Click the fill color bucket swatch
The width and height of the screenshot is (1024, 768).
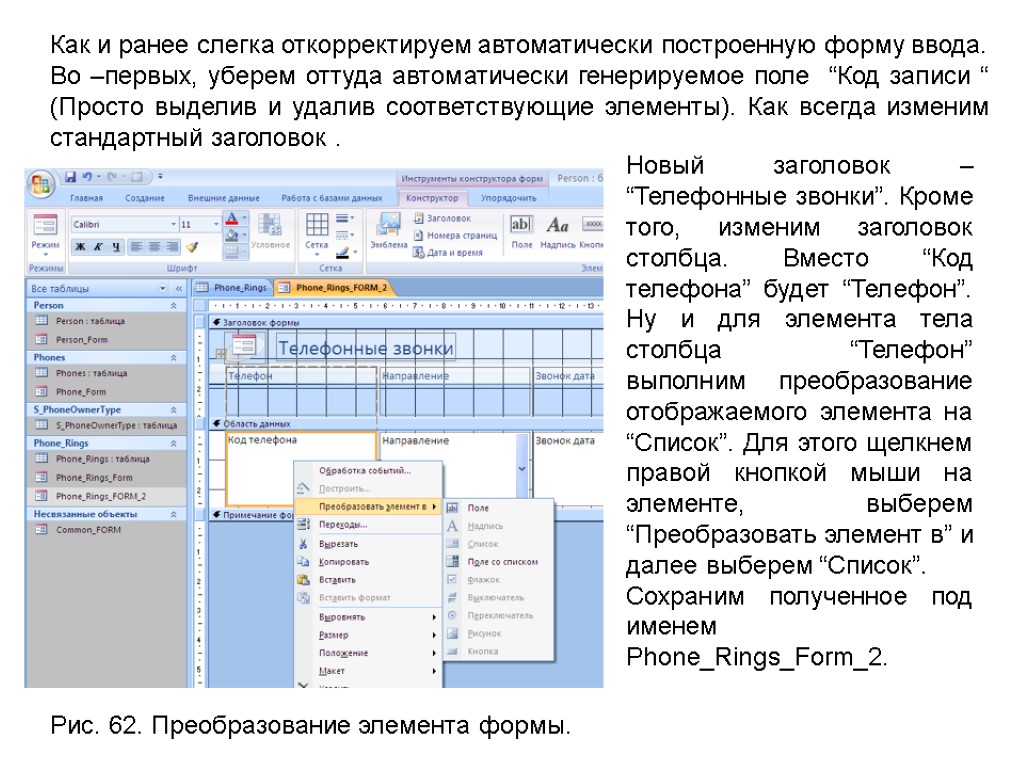pos(231,236)
